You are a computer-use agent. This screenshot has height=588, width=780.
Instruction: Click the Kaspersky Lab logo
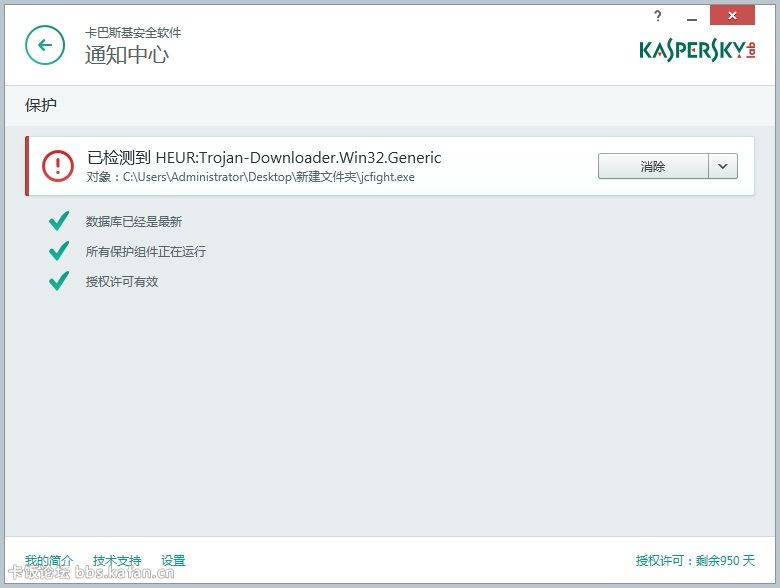click(697, 50)
